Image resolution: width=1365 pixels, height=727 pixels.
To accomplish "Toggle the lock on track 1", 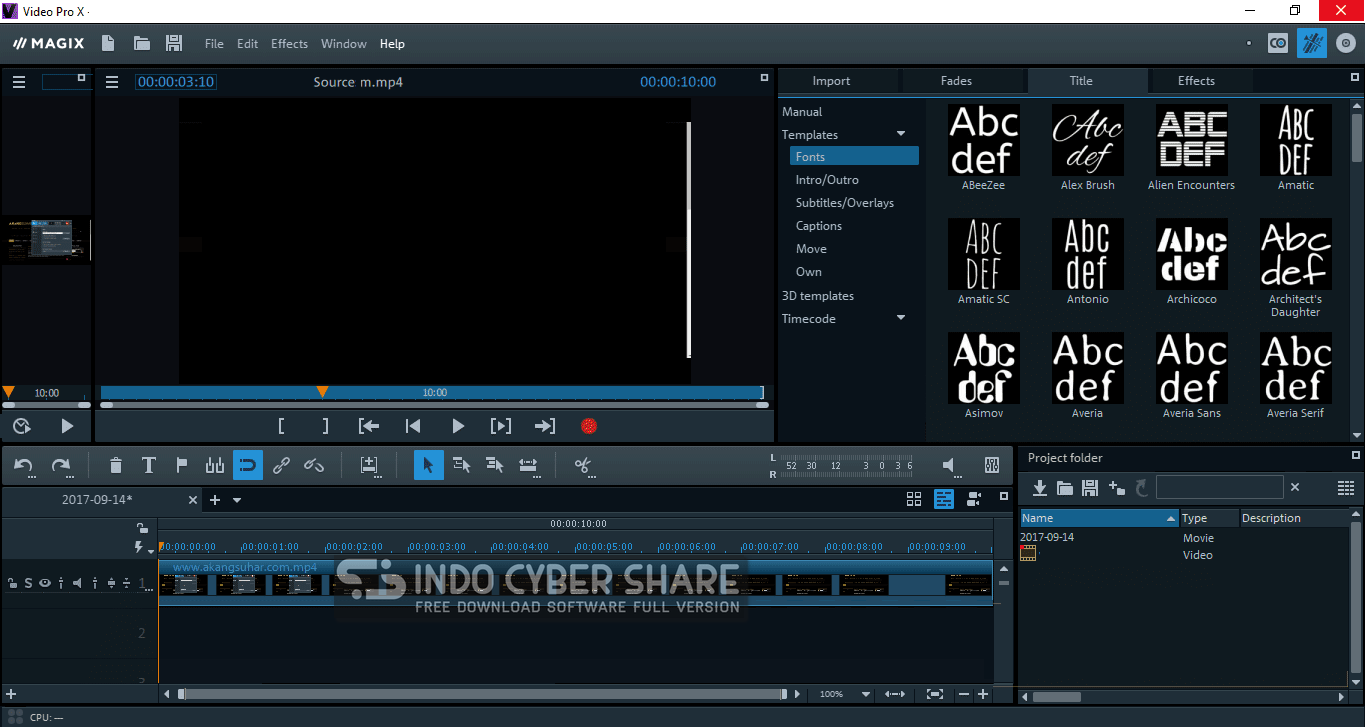I will [13, 583].
